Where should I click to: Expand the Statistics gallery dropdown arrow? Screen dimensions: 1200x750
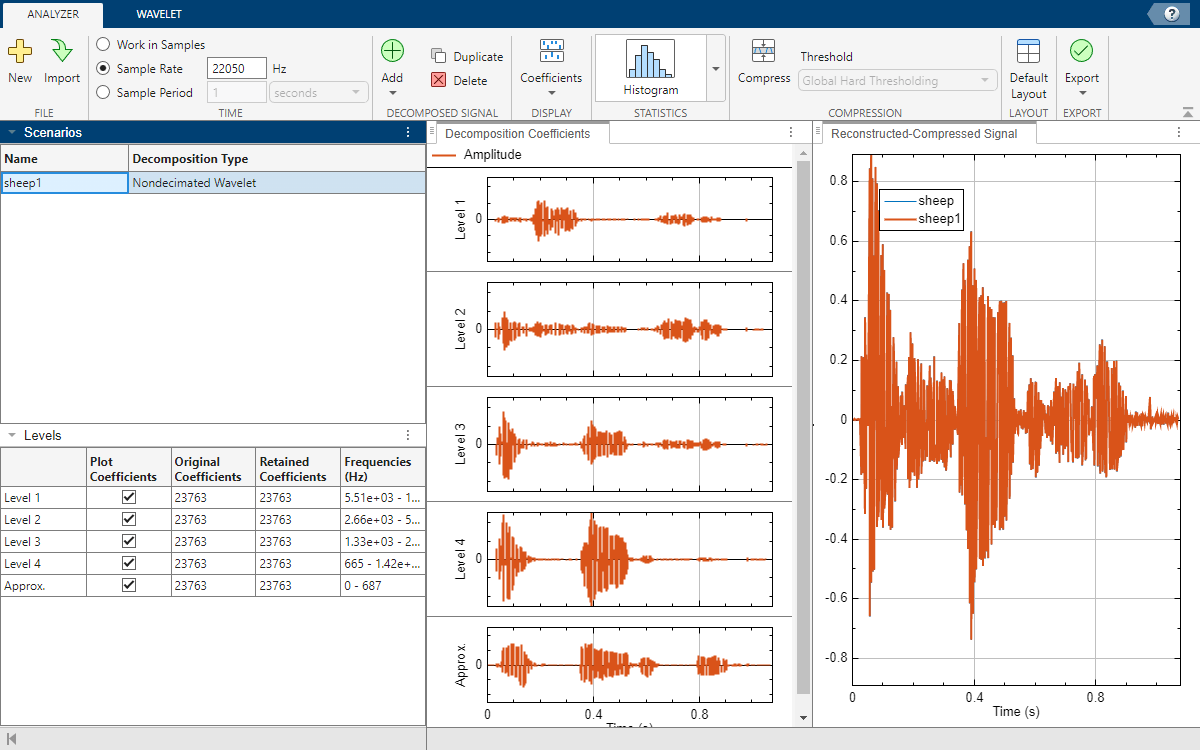point(715,69)
